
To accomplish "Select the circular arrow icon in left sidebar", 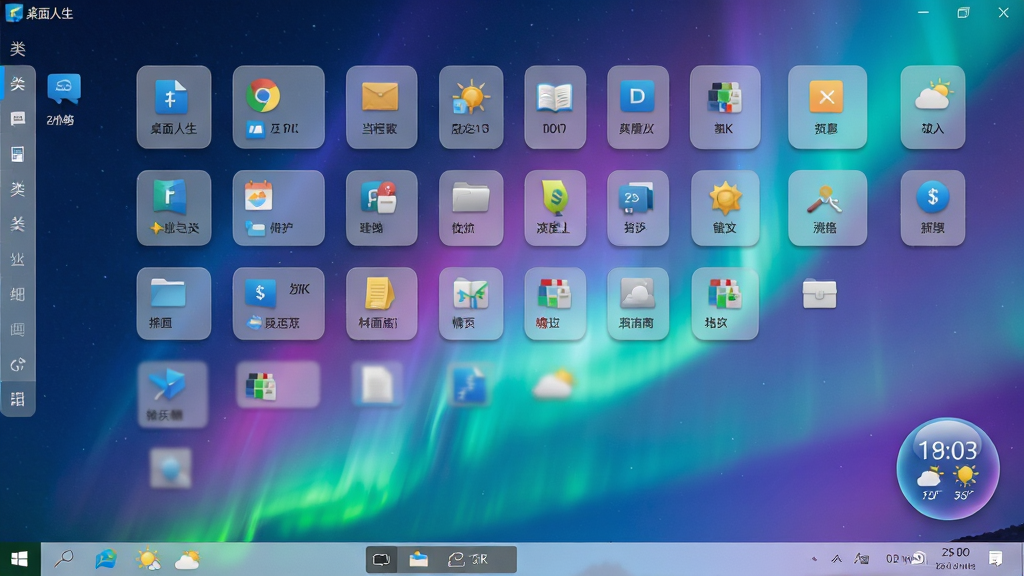I will click(18, 364).
